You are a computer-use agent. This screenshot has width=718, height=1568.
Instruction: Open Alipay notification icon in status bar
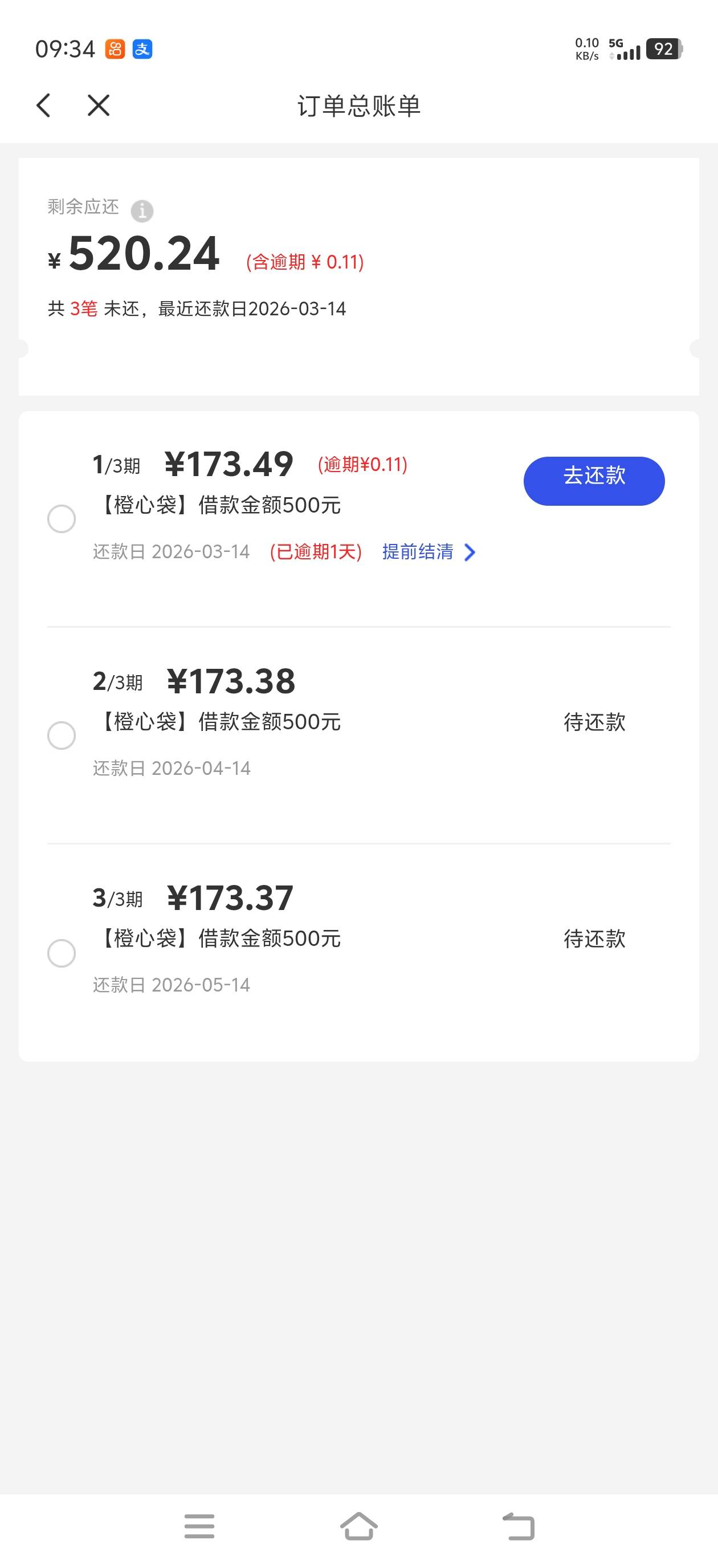(x=142, y=48)
